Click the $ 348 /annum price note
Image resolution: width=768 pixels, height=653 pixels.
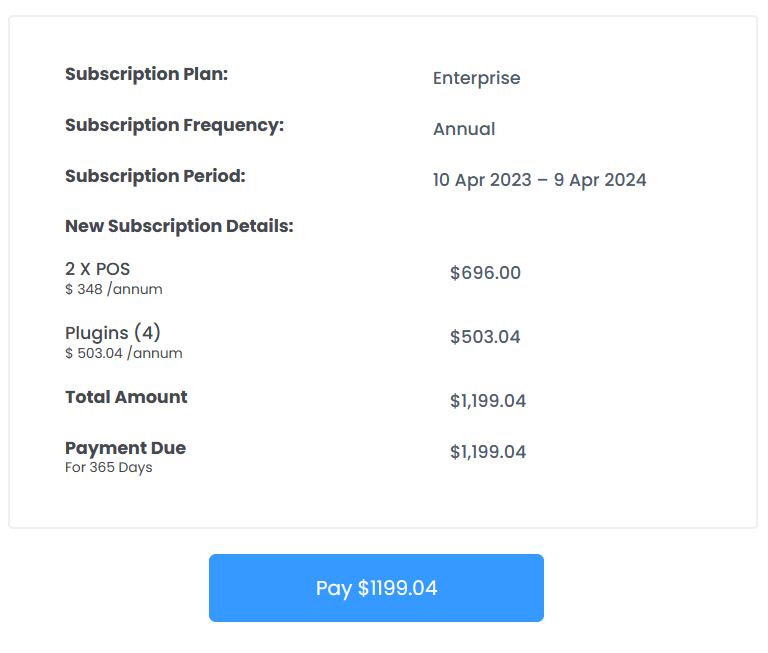[x=113, y=289]
